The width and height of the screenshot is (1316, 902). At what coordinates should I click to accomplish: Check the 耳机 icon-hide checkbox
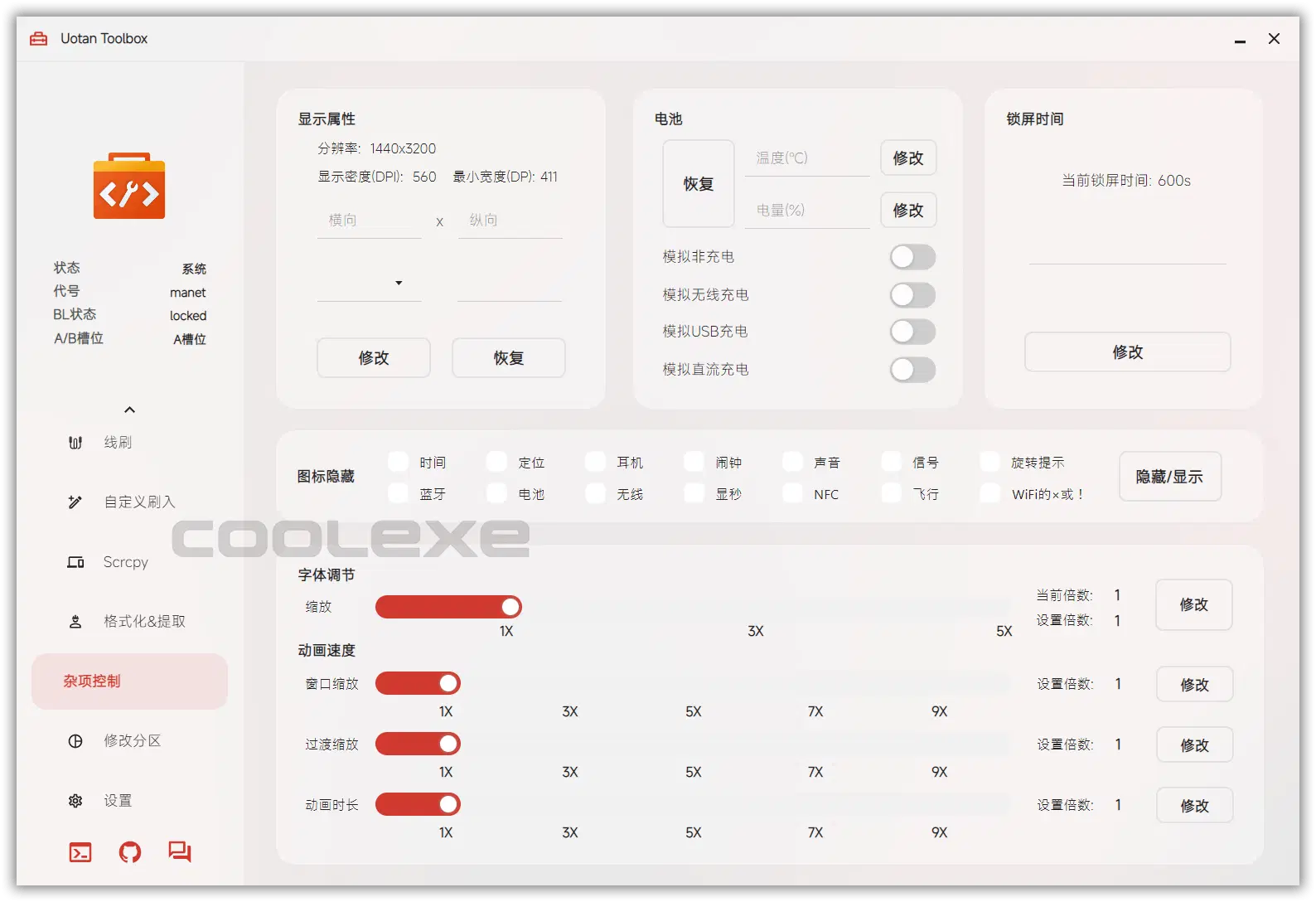596,462
